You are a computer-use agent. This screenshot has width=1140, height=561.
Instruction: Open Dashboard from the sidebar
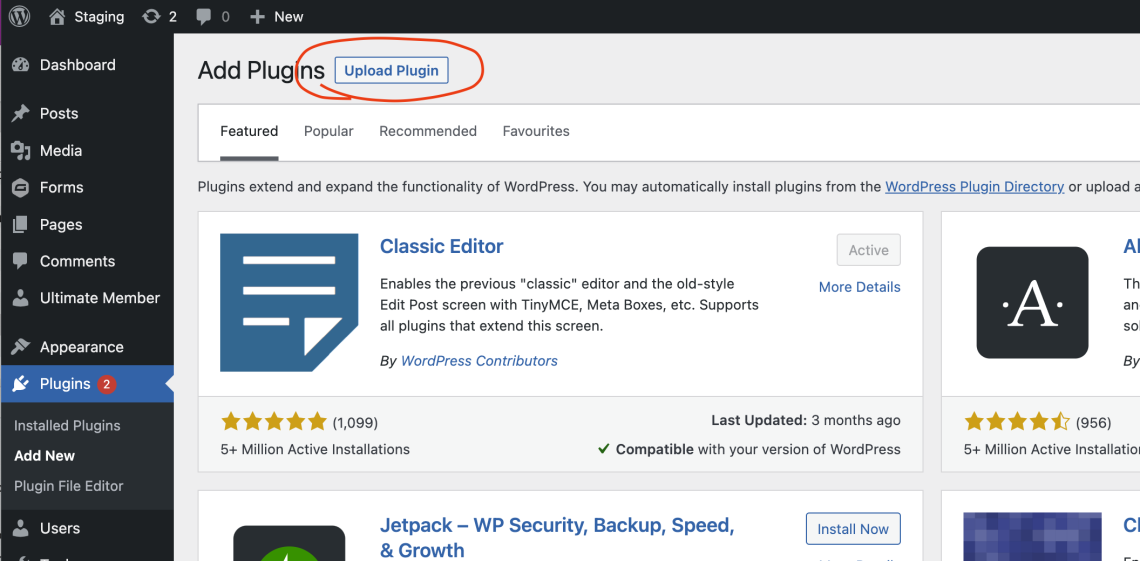pos(77,65)
